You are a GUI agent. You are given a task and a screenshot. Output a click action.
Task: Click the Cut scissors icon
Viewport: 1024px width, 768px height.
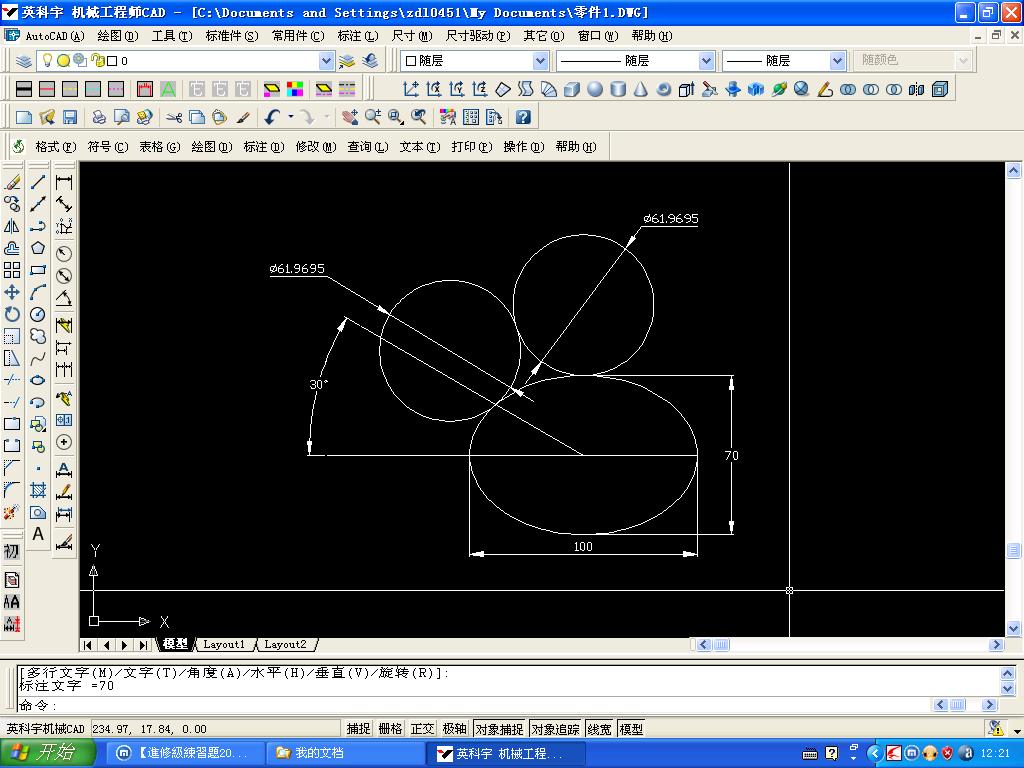click(174, 117)
